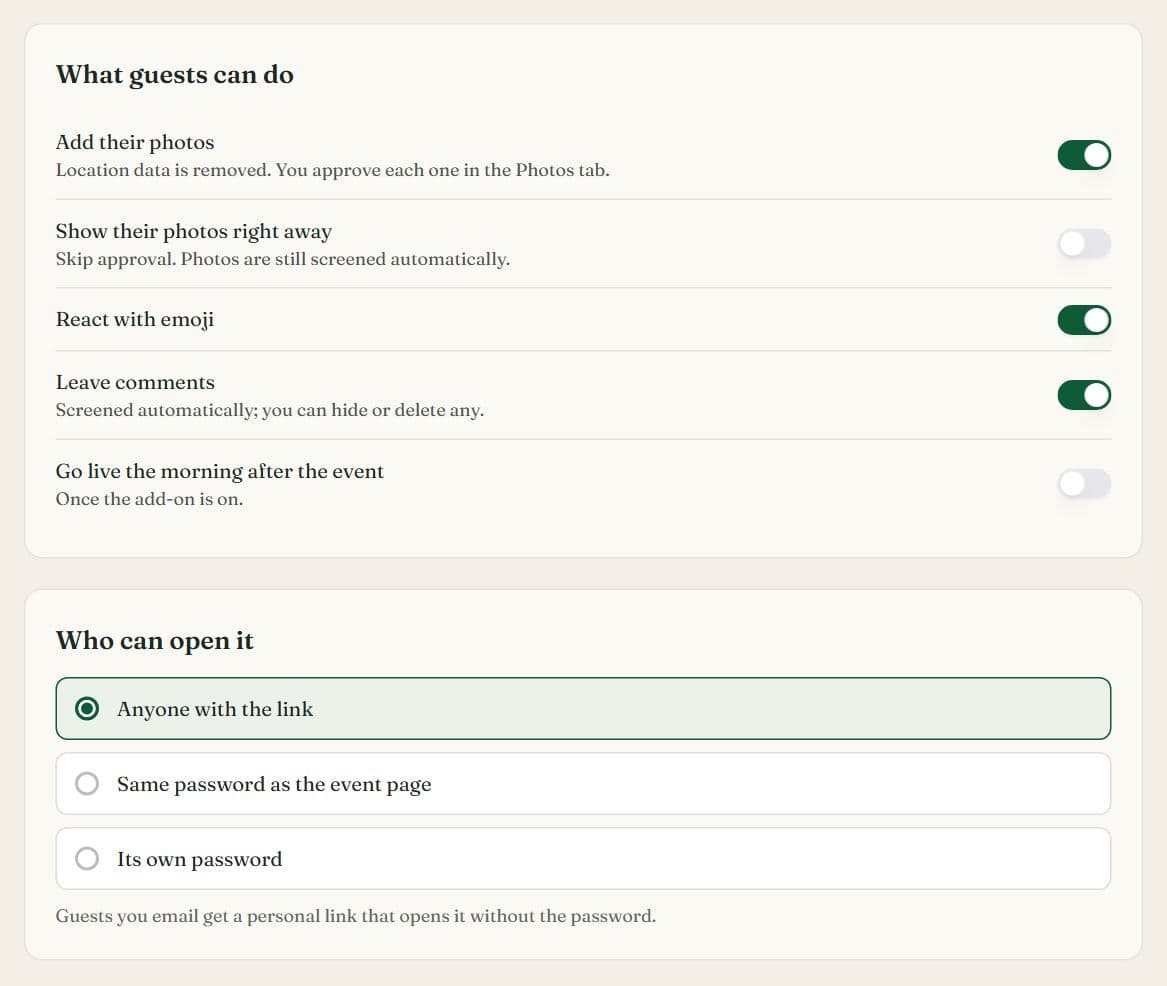Click the Guests you email personal link note

(356, 916)
